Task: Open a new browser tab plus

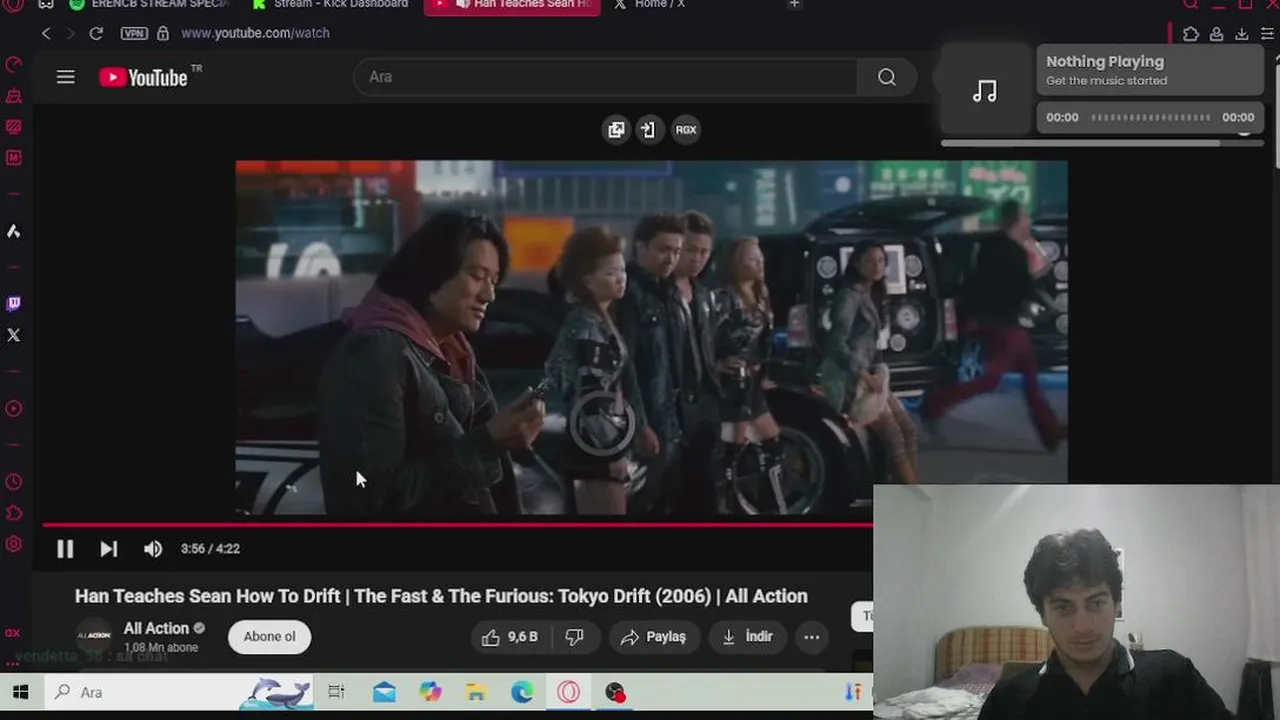Action: point(794,5)
